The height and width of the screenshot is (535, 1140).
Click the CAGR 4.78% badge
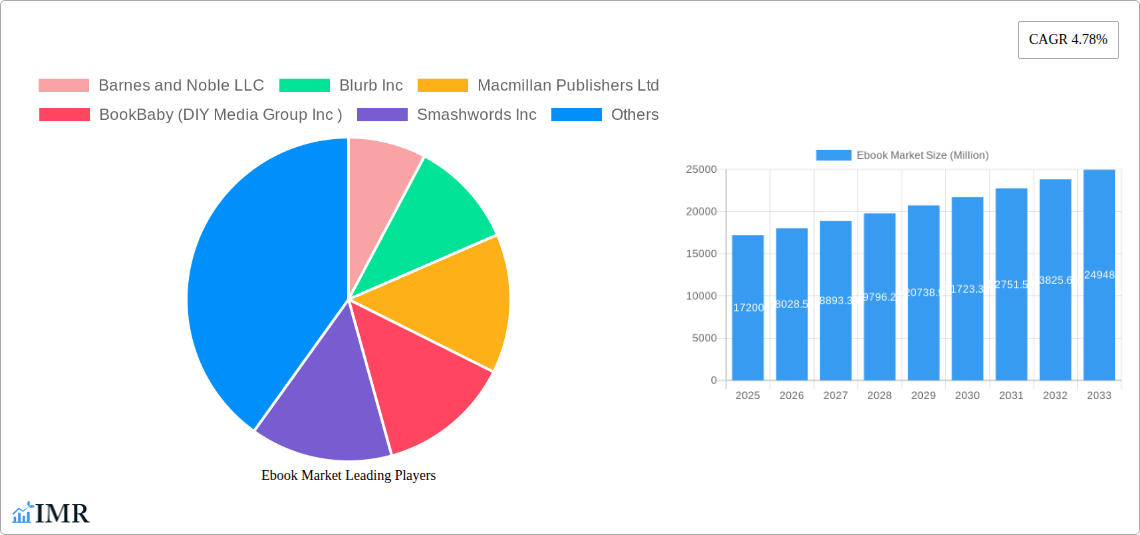[1068, 39]
